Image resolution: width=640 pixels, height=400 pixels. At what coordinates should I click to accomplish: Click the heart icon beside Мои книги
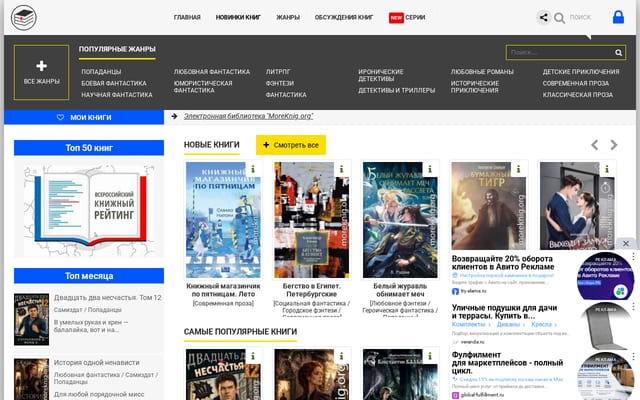pos(60,117)
